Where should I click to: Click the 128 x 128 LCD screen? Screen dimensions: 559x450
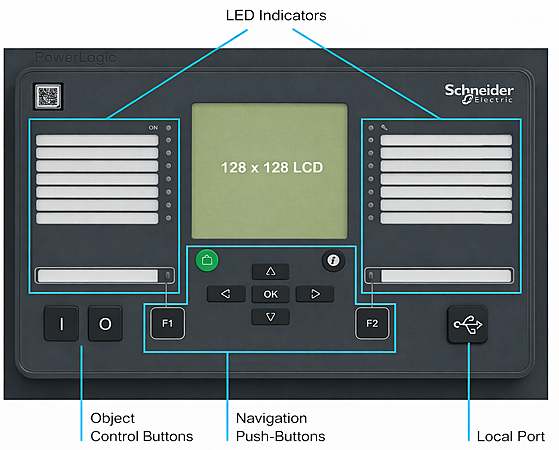270,171
